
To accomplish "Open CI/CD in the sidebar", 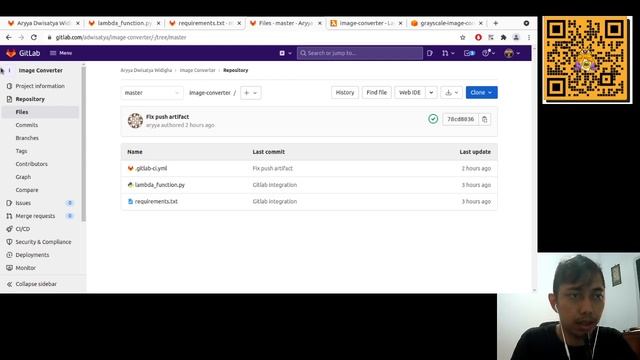I will tap(23, 229).
